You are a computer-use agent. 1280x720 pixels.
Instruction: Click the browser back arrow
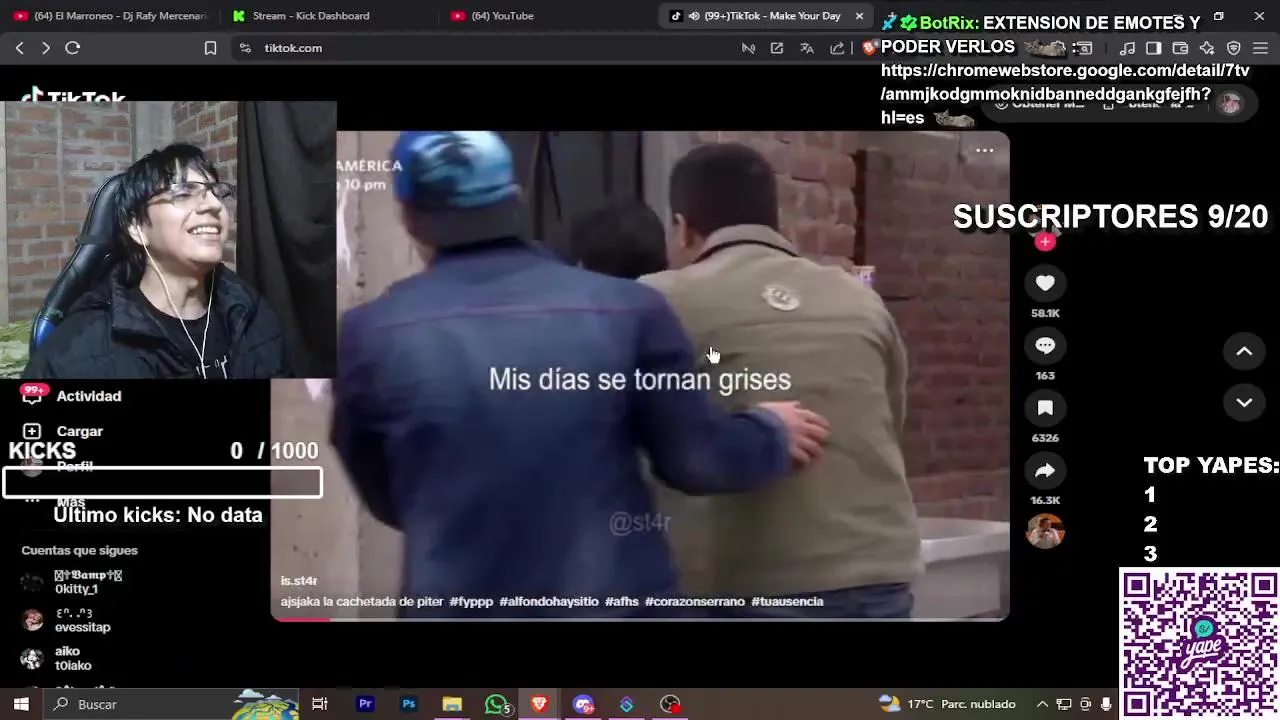[19, 48]
